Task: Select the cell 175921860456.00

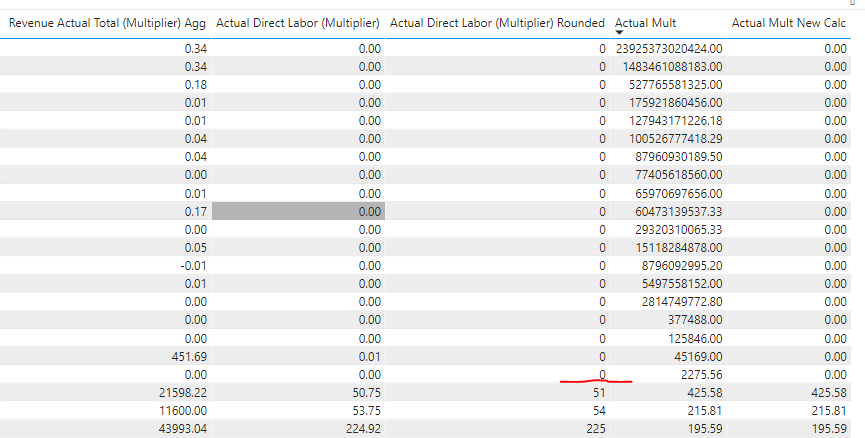Action: click(x=676, y=103)
